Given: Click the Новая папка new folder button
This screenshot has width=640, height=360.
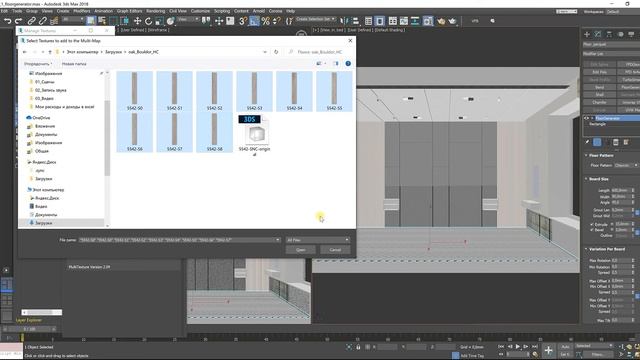Looking at the screenshot, I should tap(74, 64).
